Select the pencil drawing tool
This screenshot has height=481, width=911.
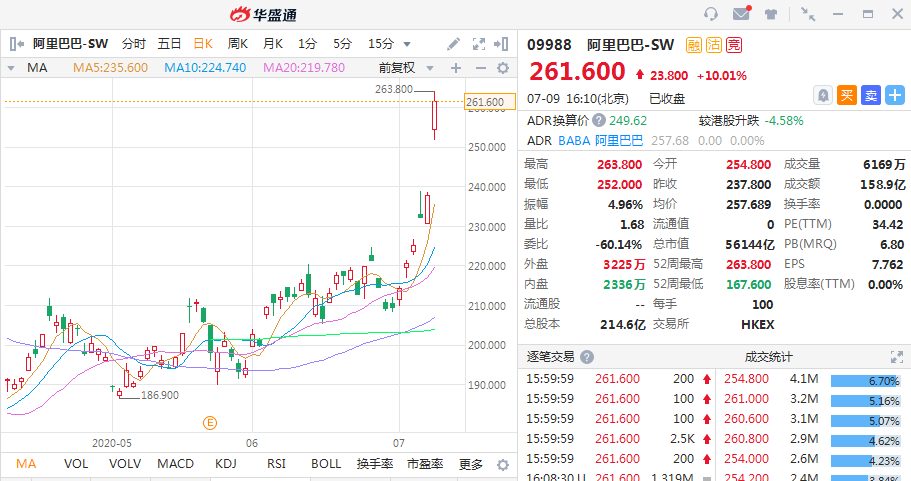coord(453,44)
